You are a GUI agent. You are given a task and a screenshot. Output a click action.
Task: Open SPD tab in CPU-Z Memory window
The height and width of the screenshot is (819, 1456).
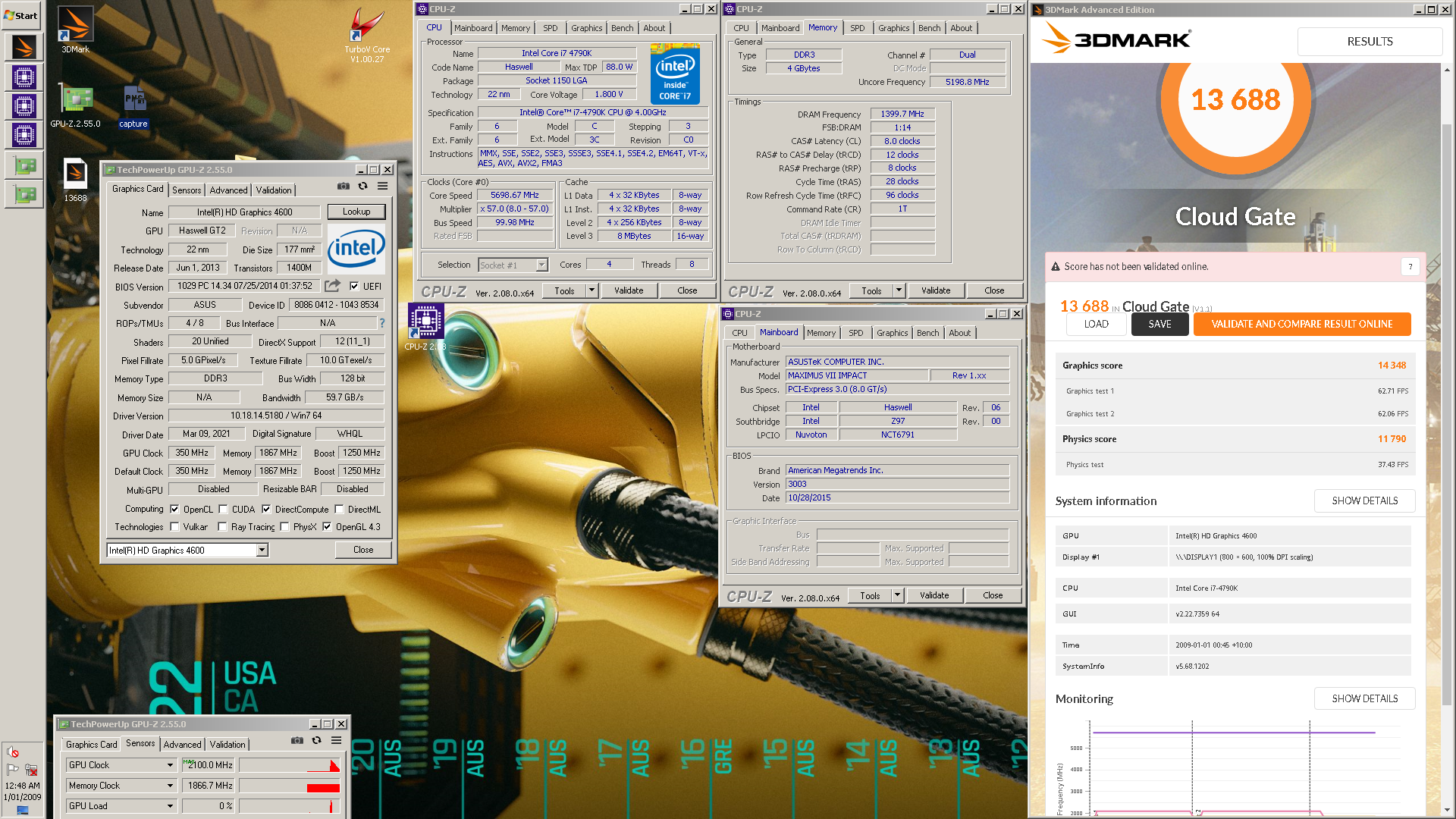click(x=857, y=28)
